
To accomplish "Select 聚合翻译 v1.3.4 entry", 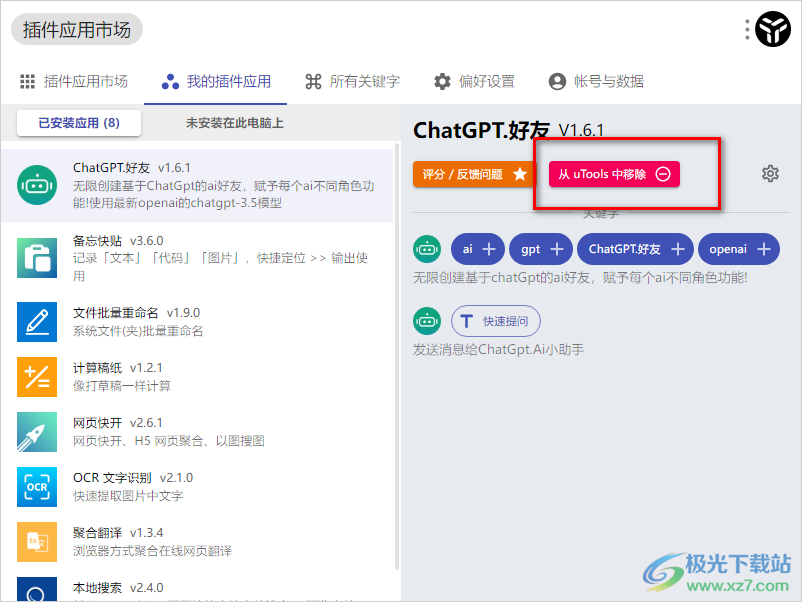I will pyautogui.click(x=197, y=542).
